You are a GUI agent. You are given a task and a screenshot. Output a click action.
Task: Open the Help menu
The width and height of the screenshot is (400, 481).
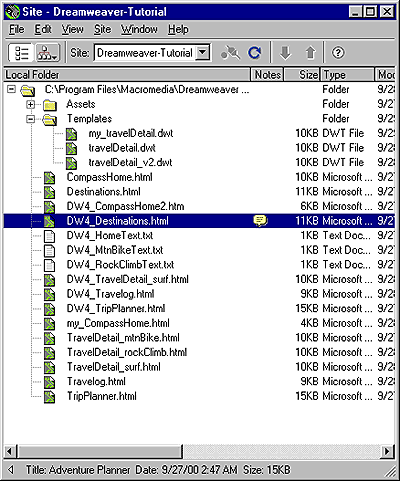pyautogui.click(x=178, y=29)
